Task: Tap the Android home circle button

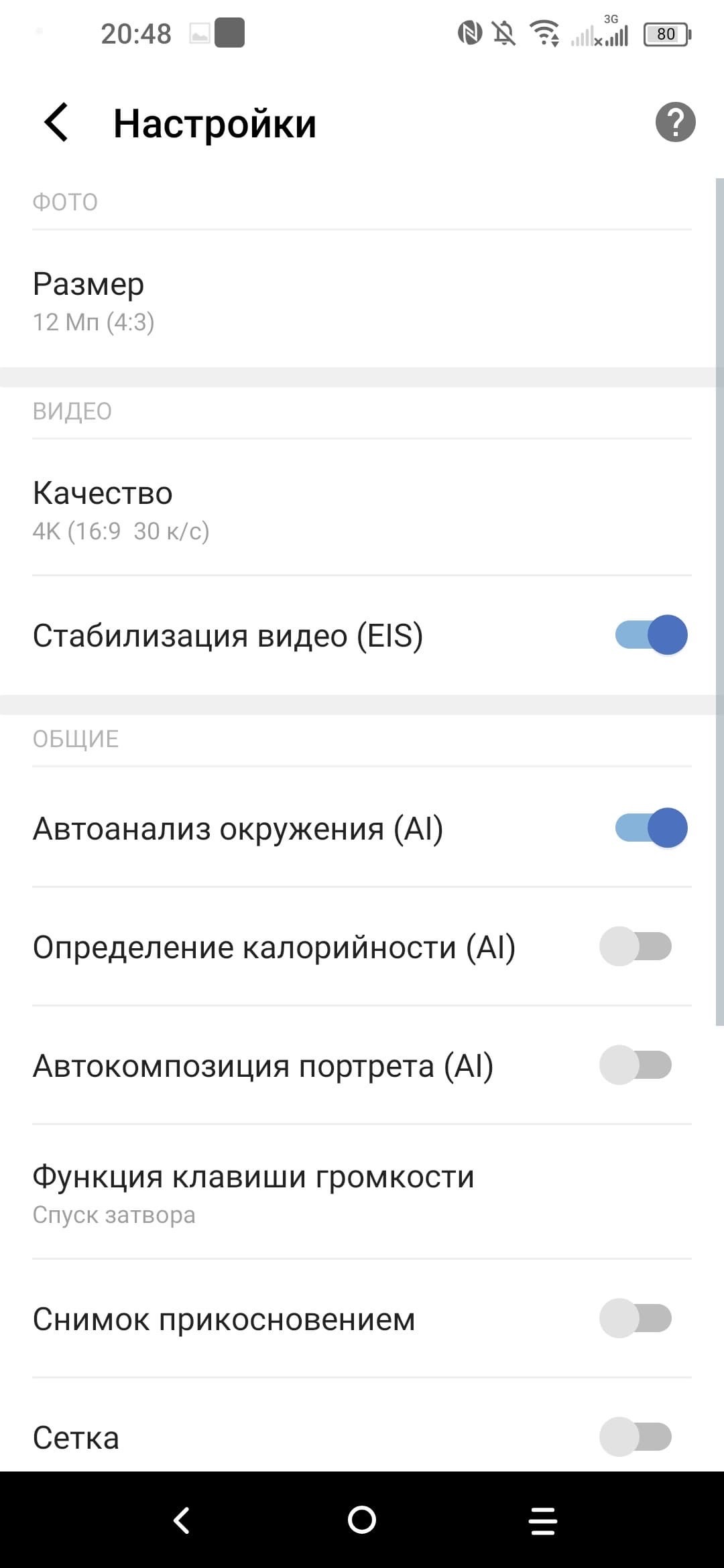Action: pos(362,1520)
